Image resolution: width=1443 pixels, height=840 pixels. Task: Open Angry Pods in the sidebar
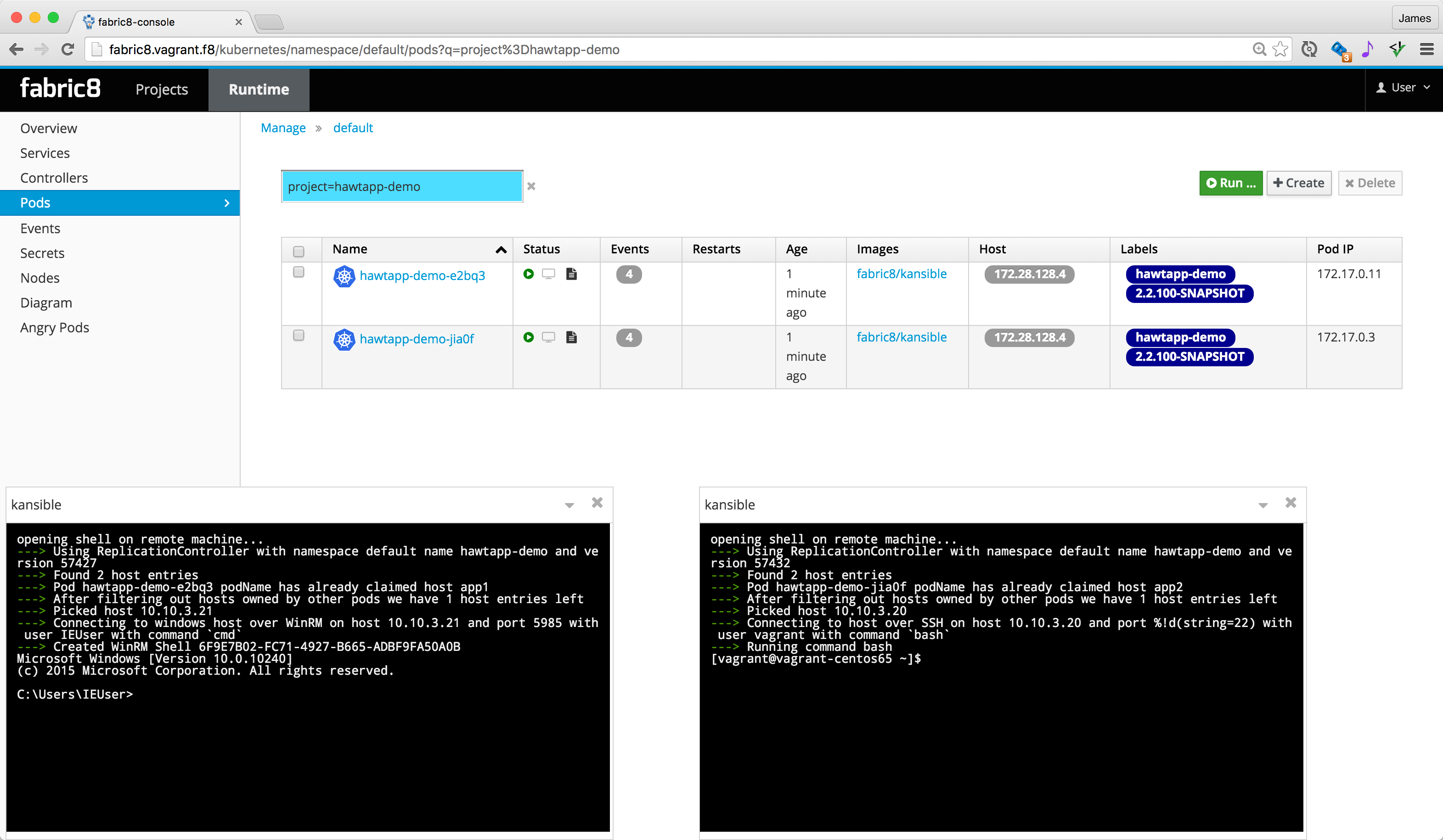point(54,328)
